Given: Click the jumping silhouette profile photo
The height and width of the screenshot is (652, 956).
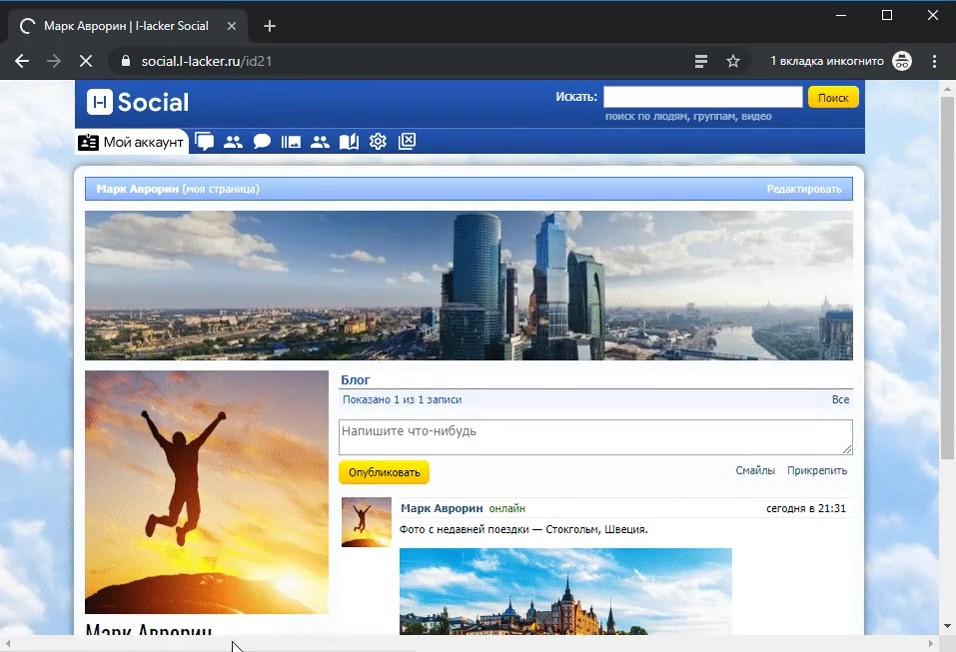Looking at the screenshot, I should (x=206, y=492).
